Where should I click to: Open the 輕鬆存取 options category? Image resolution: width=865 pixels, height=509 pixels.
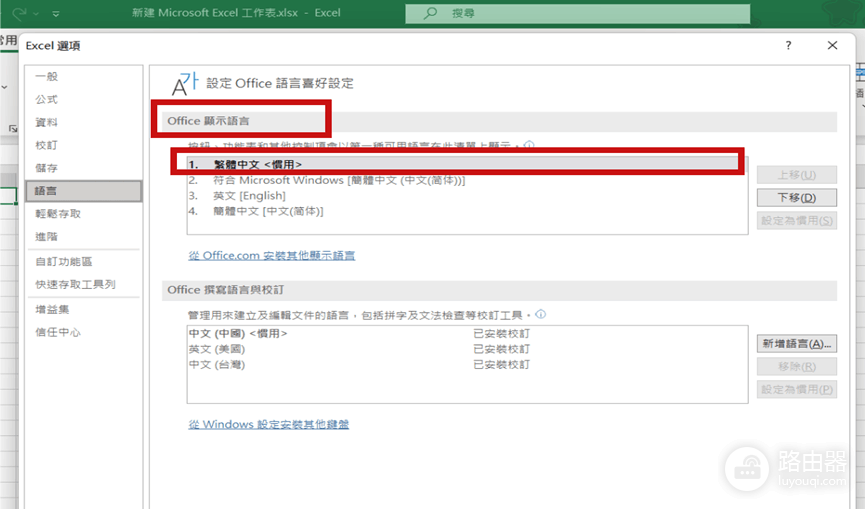pos(58,213)
